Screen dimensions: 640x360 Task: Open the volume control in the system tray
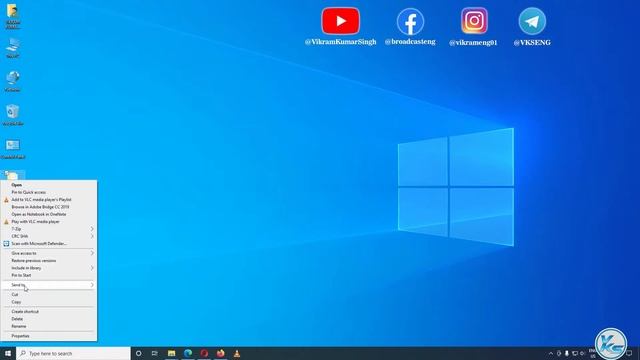(582, 353)
